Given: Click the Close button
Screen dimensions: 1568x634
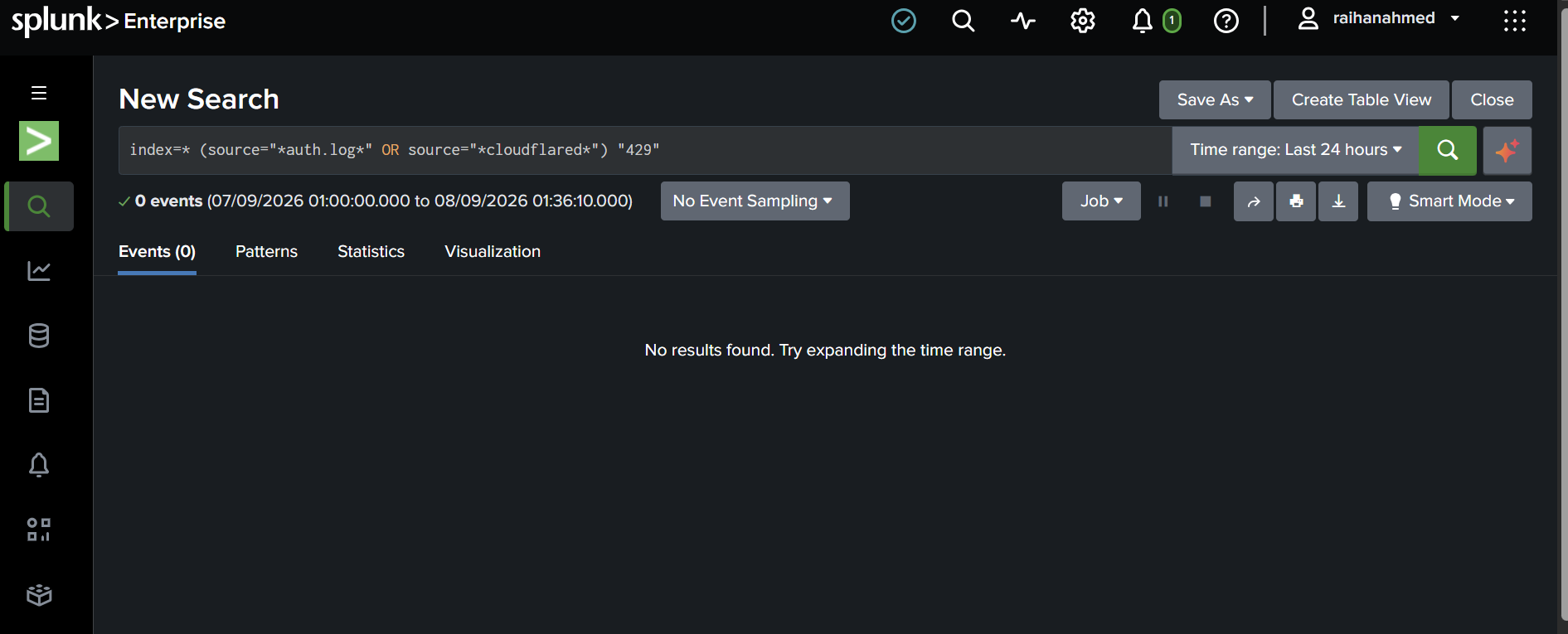Looking at the screenshot, I should click(x=1492, y=100).
